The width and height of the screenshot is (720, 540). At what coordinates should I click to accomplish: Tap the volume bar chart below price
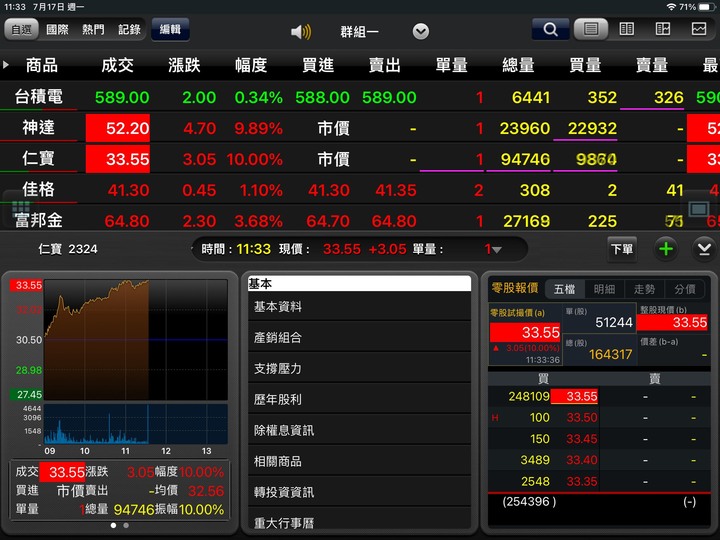pos(136,424)
